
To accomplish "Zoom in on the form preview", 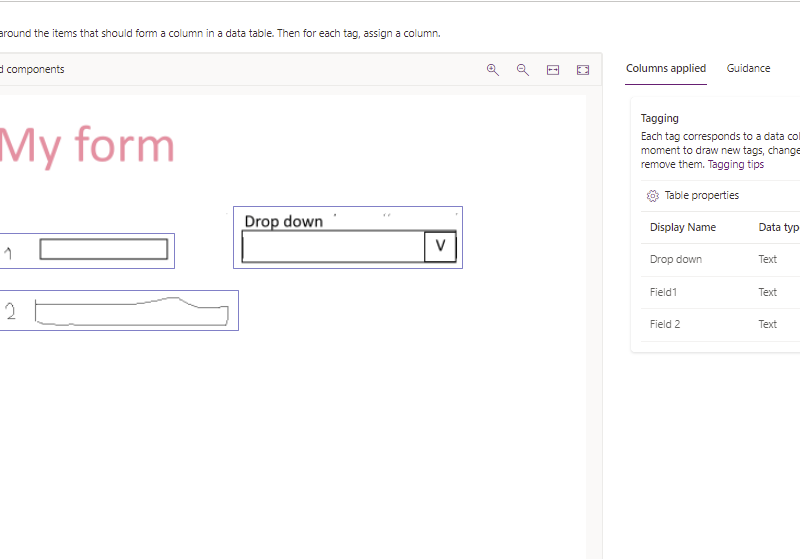I will point(492,70).
